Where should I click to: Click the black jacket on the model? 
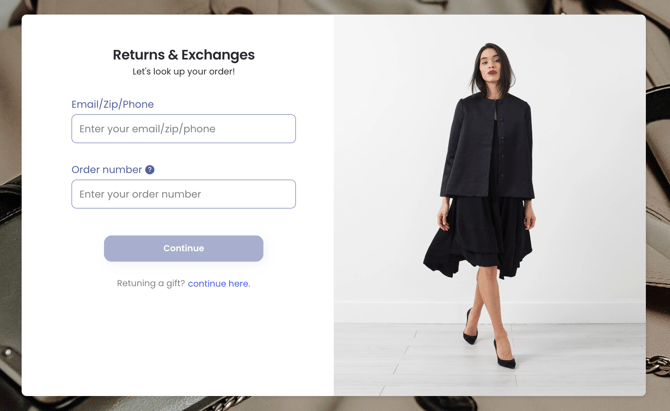(485, 140)
